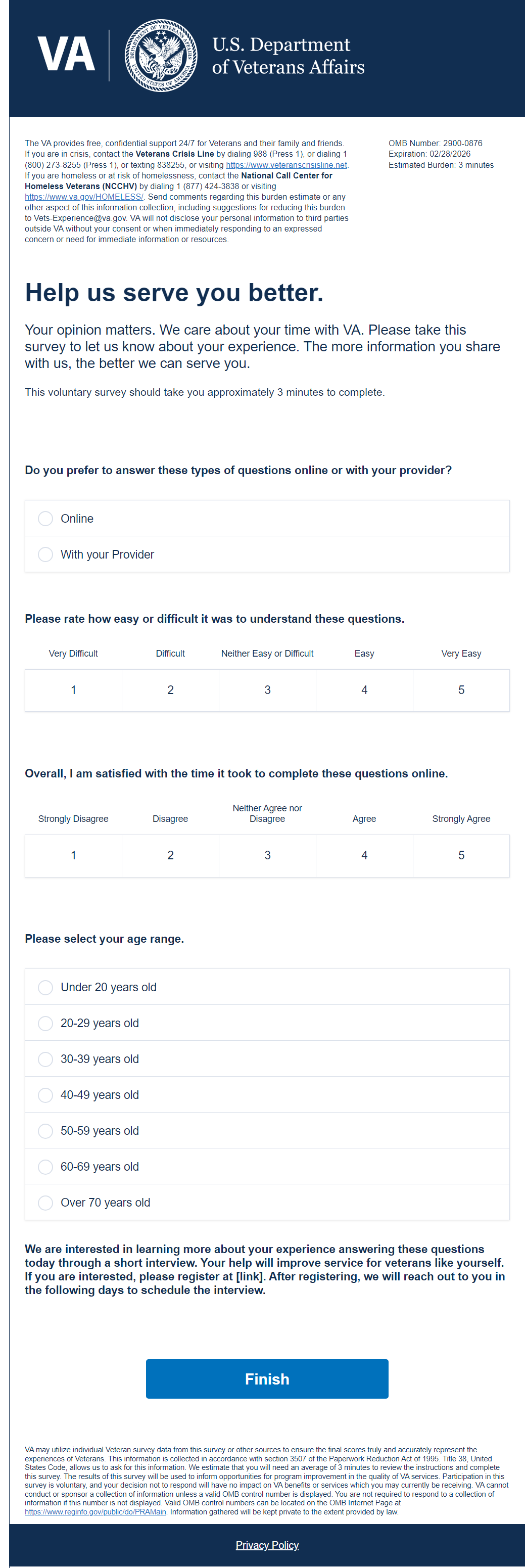
Task: Choose 30-39 years old age range
Action: pyautogui.click(x=45, y=1059)
